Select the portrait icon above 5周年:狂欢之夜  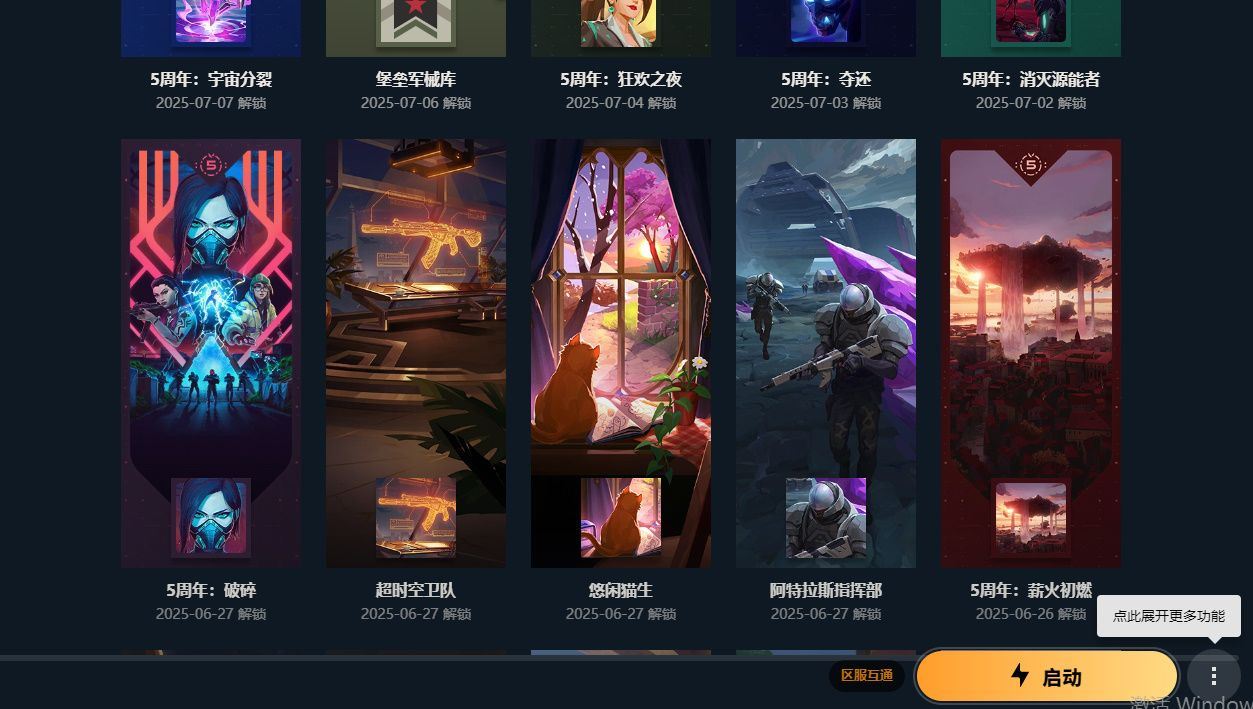(621, 21)
